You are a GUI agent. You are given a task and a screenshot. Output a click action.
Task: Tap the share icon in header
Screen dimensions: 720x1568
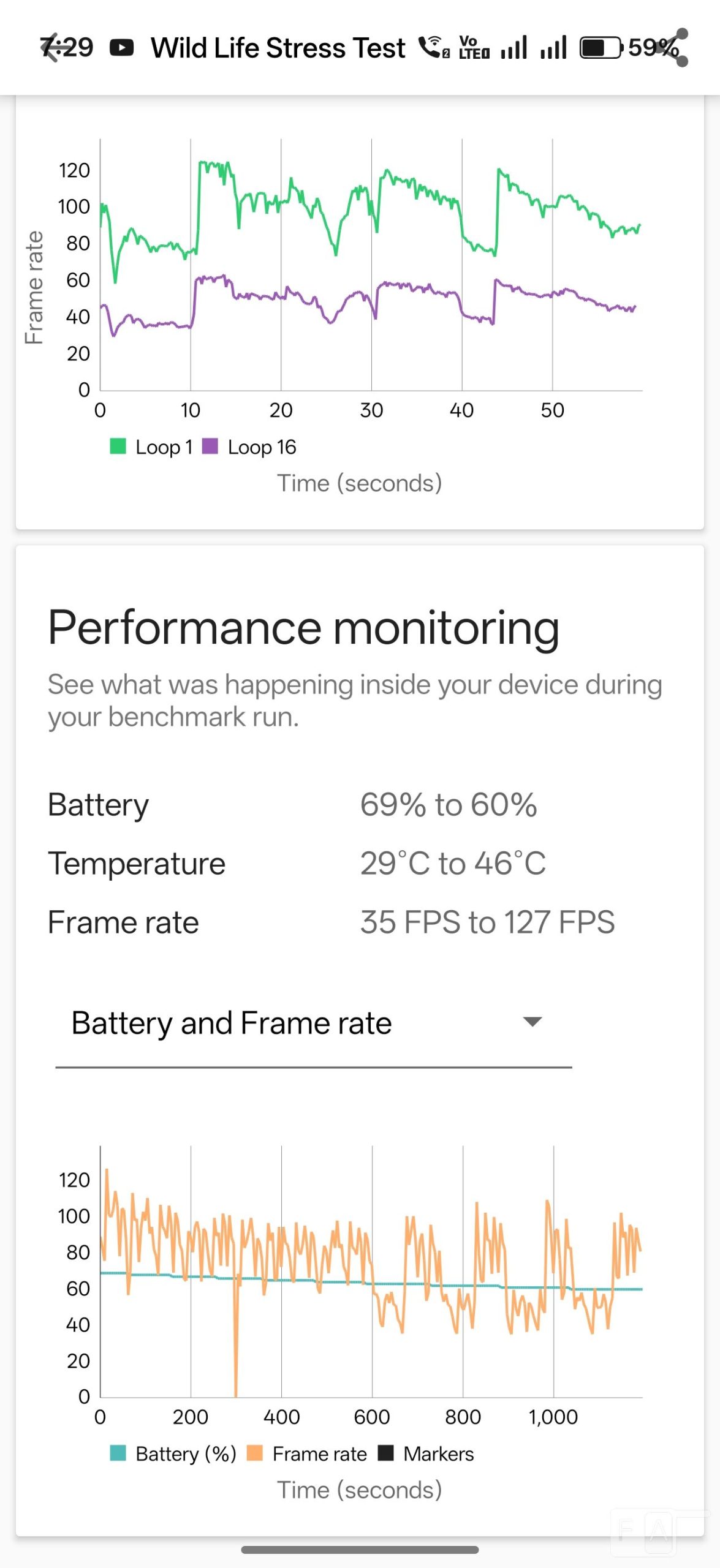[673, 48]
